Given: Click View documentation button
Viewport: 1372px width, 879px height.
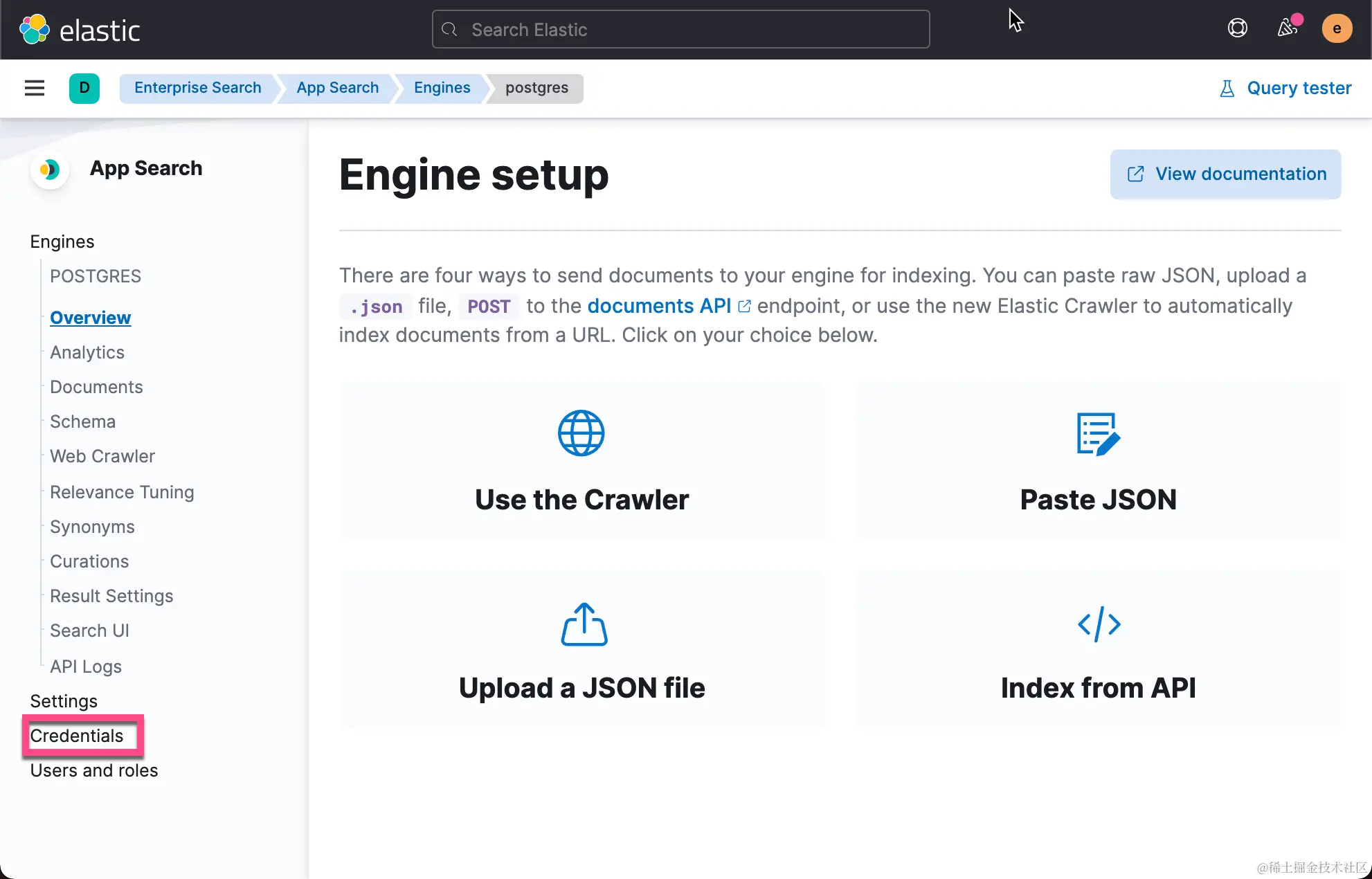Looking at the screenshot, I should click(x=1225, y=174).
